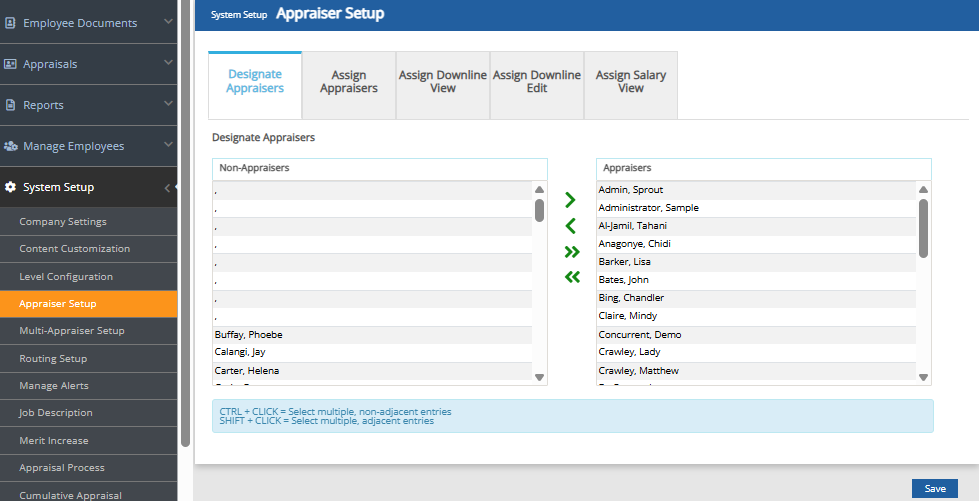The width and height of the screenshot is (979, 501).
Task: Switch to the Assign Appraisers tab
Action: pyautogui.click(x=348, y=82)
